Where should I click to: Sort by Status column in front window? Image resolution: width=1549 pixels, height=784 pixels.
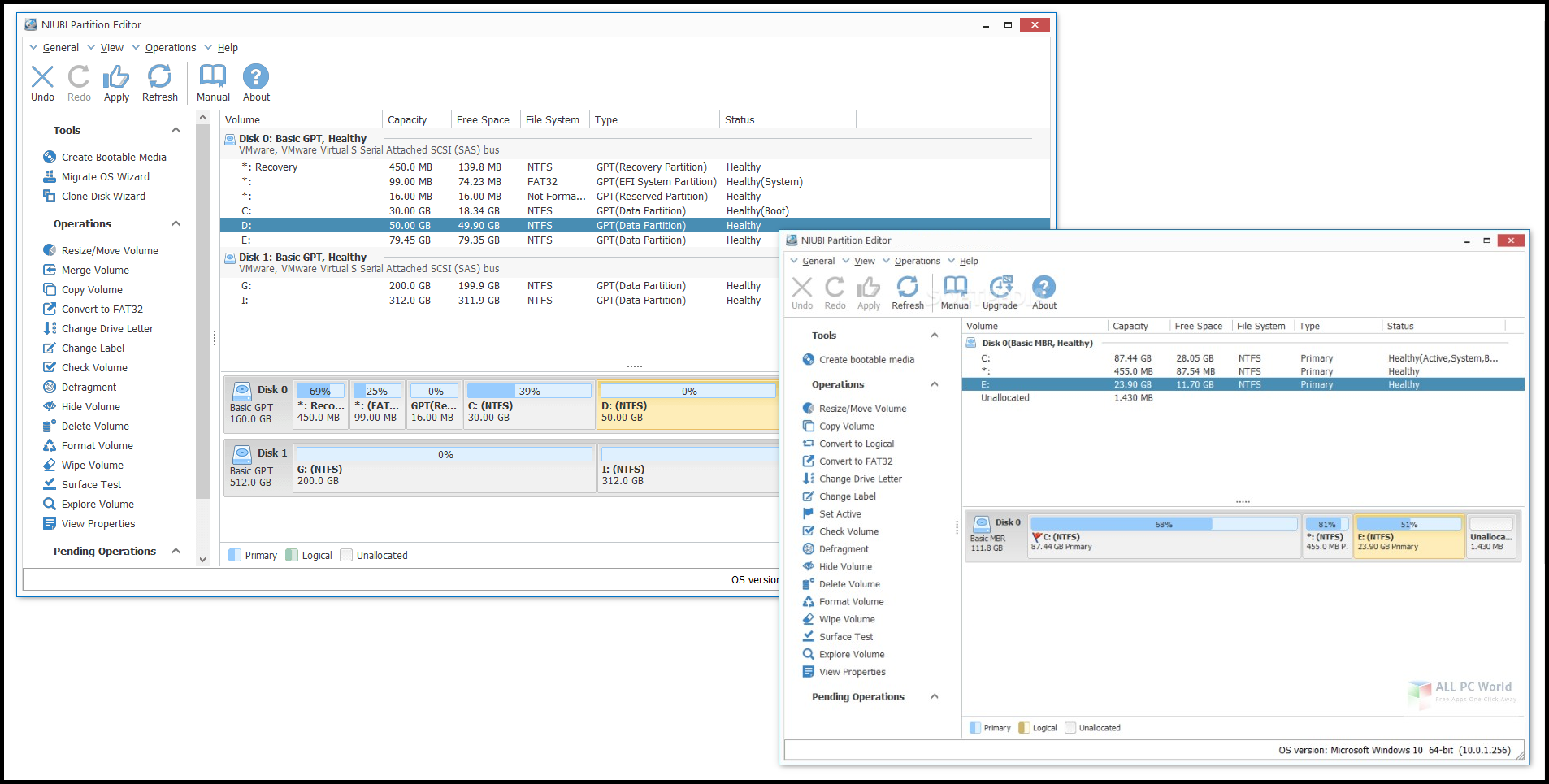(1443, 327)
